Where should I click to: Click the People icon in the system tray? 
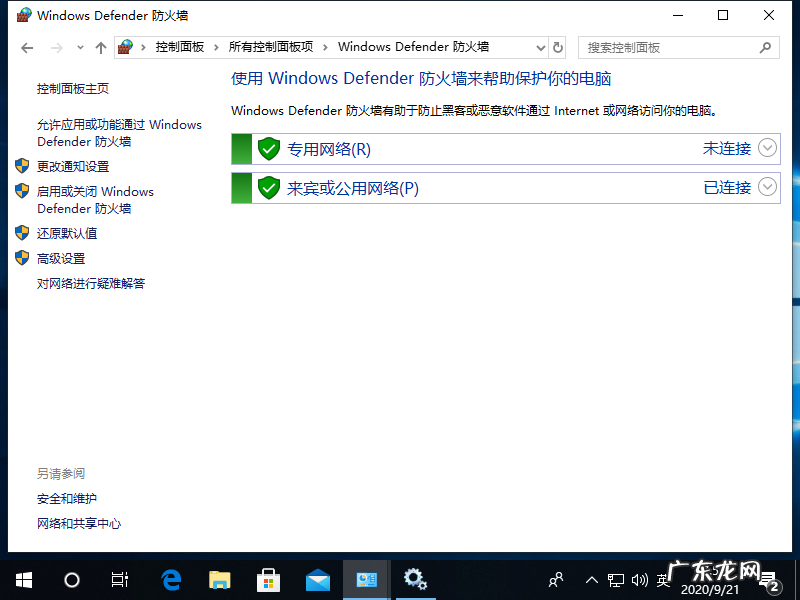pyautogui.click(x=554, y=580)
